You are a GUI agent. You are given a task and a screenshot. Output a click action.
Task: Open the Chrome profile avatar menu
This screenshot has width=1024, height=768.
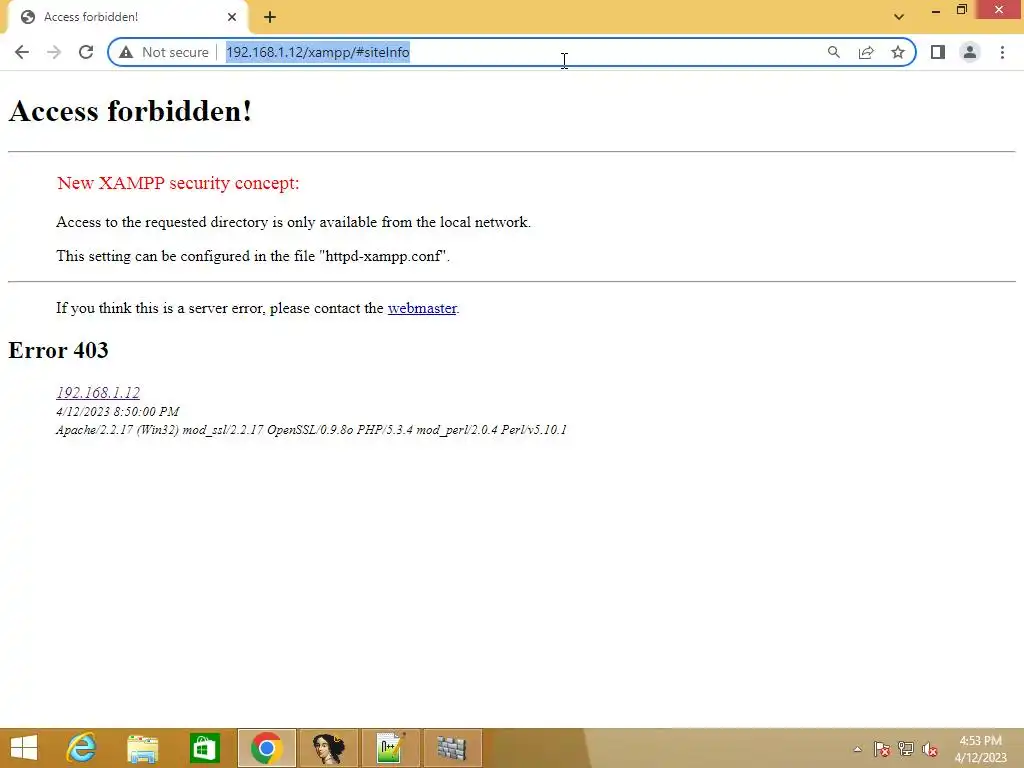point(970,52)
